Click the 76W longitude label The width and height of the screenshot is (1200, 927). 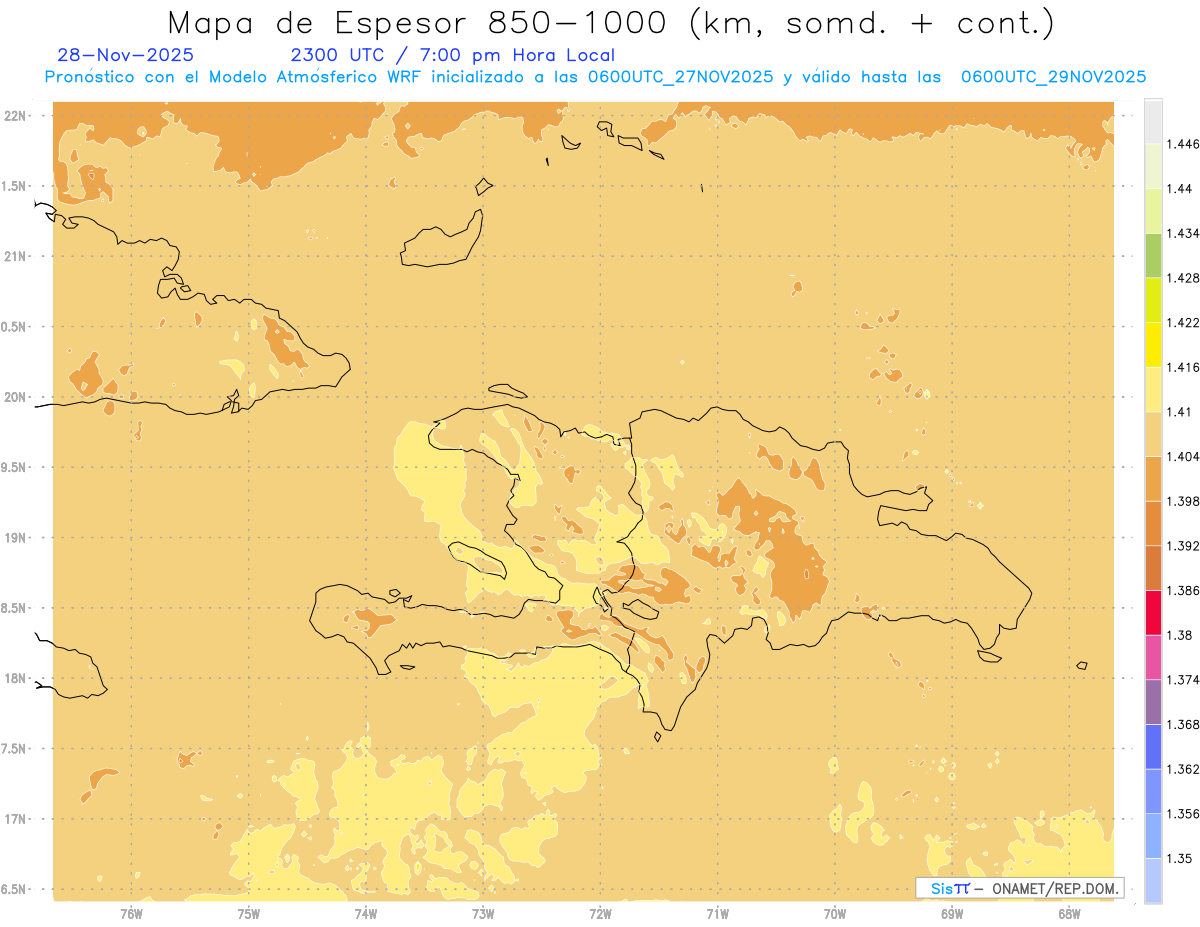[131, 914]
